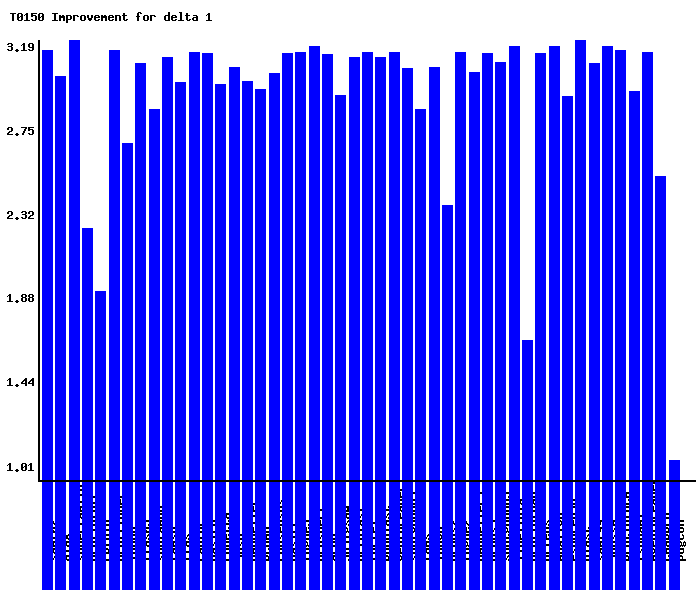The height and width of the screenshot is (590, 700).
Task: Click the 3.19 y-axis label
Action: click(x=20, y=47)
